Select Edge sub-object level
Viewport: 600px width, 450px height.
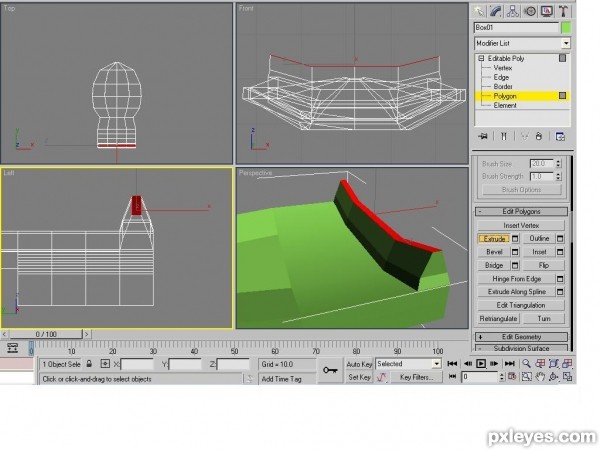[501, 77]
